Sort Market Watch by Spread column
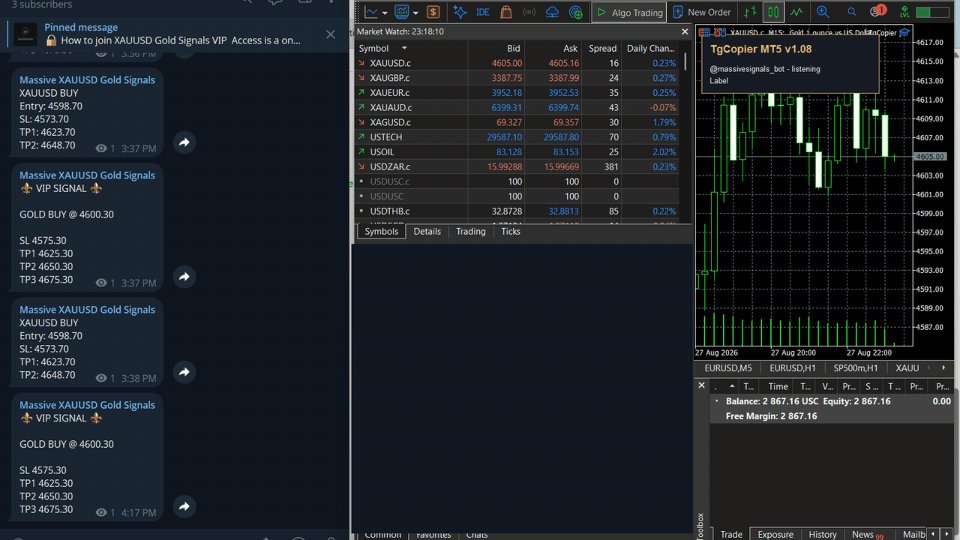 (x=602, y=48)
